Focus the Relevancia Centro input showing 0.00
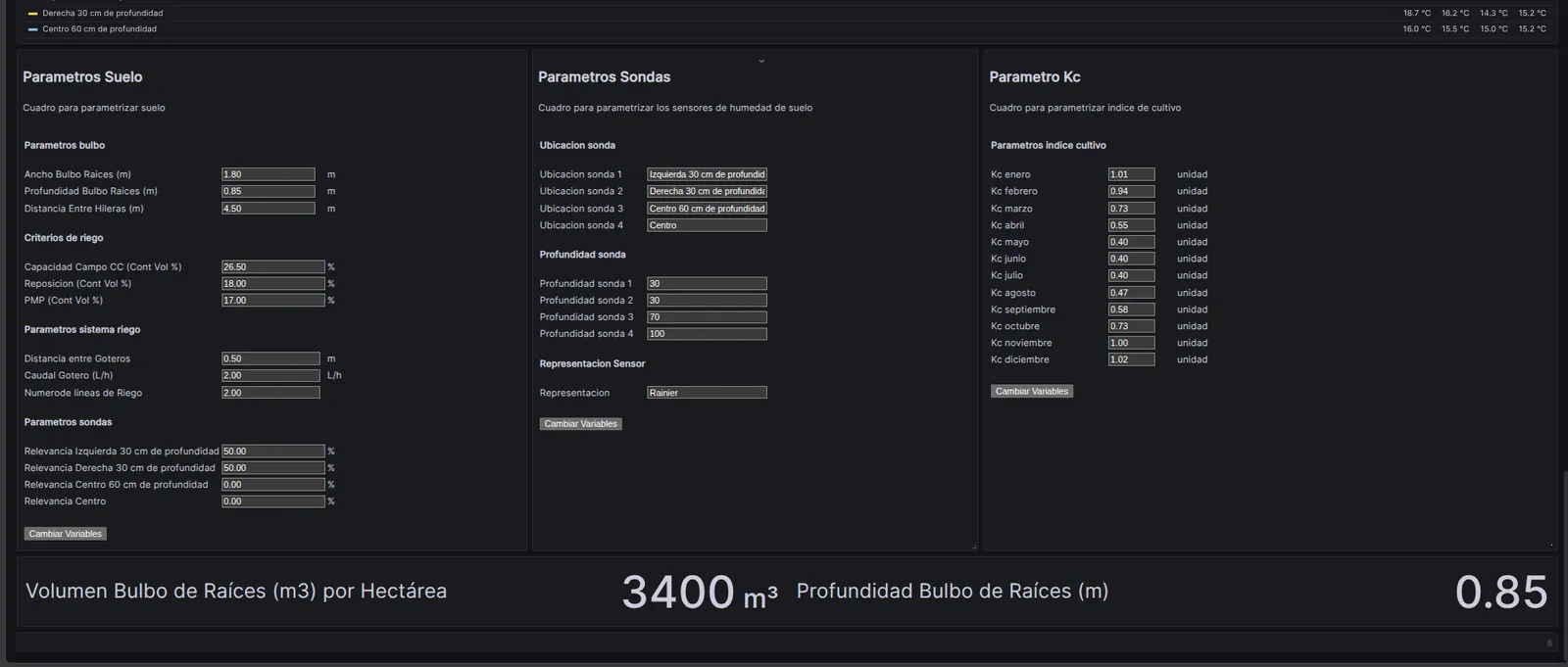 coord(273,501)
